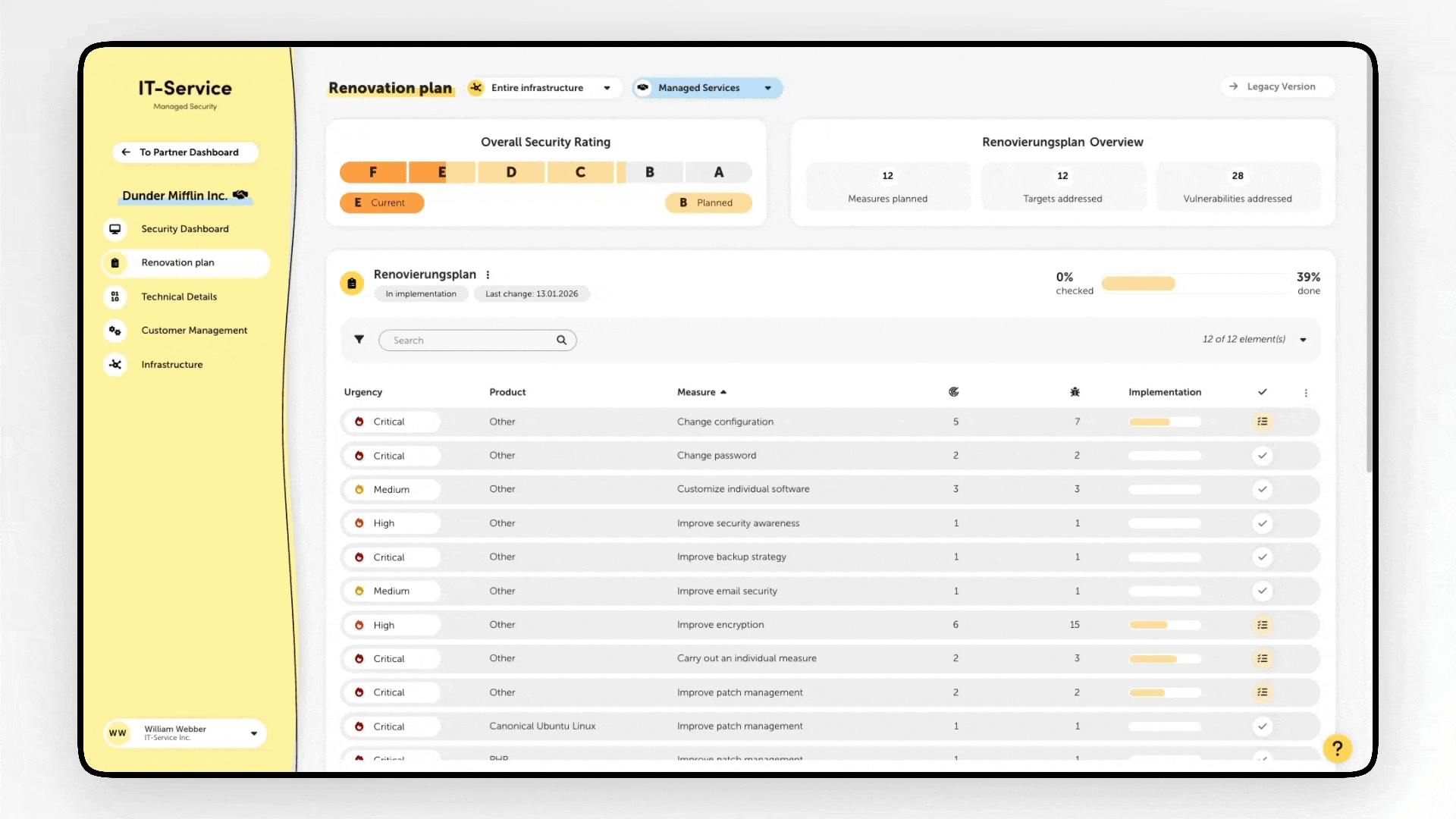Click the search magnifier icon
The height and width of the screenshot is (819, 1456).
point(561,340)
